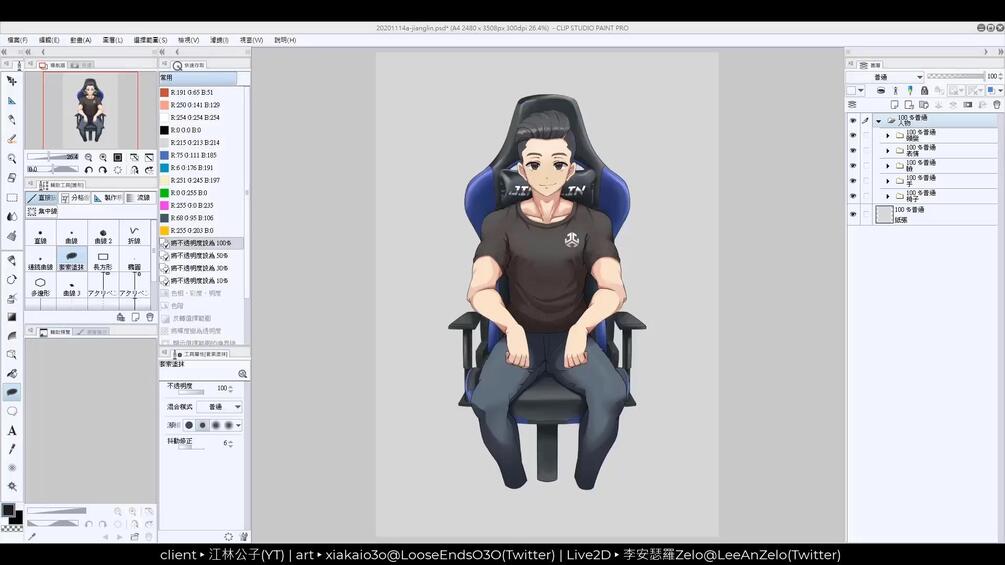
Task: Select the Balloon speech bubble tool
Action: pyautogui.click(x=12, y=411)
